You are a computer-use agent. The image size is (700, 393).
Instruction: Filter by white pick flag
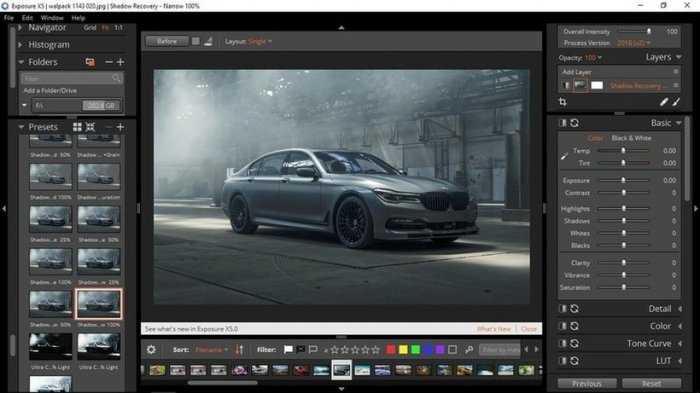click(288, 350)
